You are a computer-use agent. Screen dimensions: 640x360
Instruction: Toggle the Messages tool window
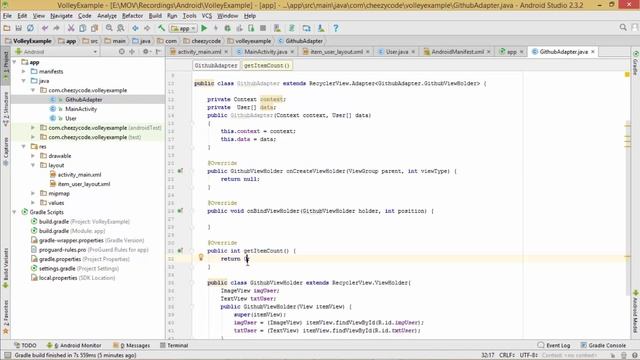[x=131, y=345]
